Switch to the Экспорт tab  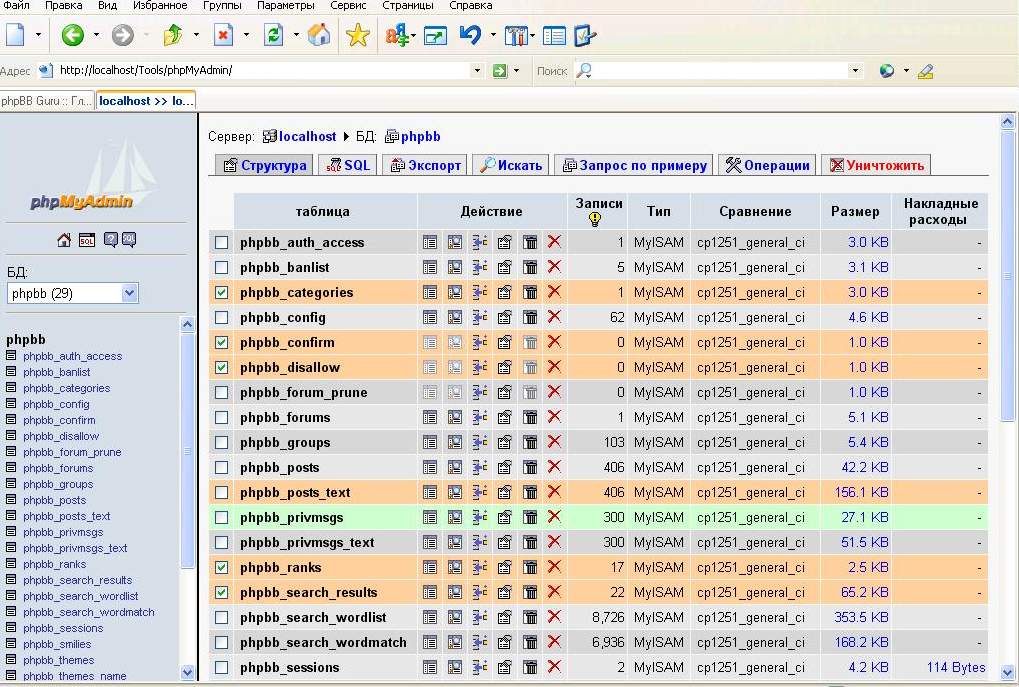[x=426, y=165]
